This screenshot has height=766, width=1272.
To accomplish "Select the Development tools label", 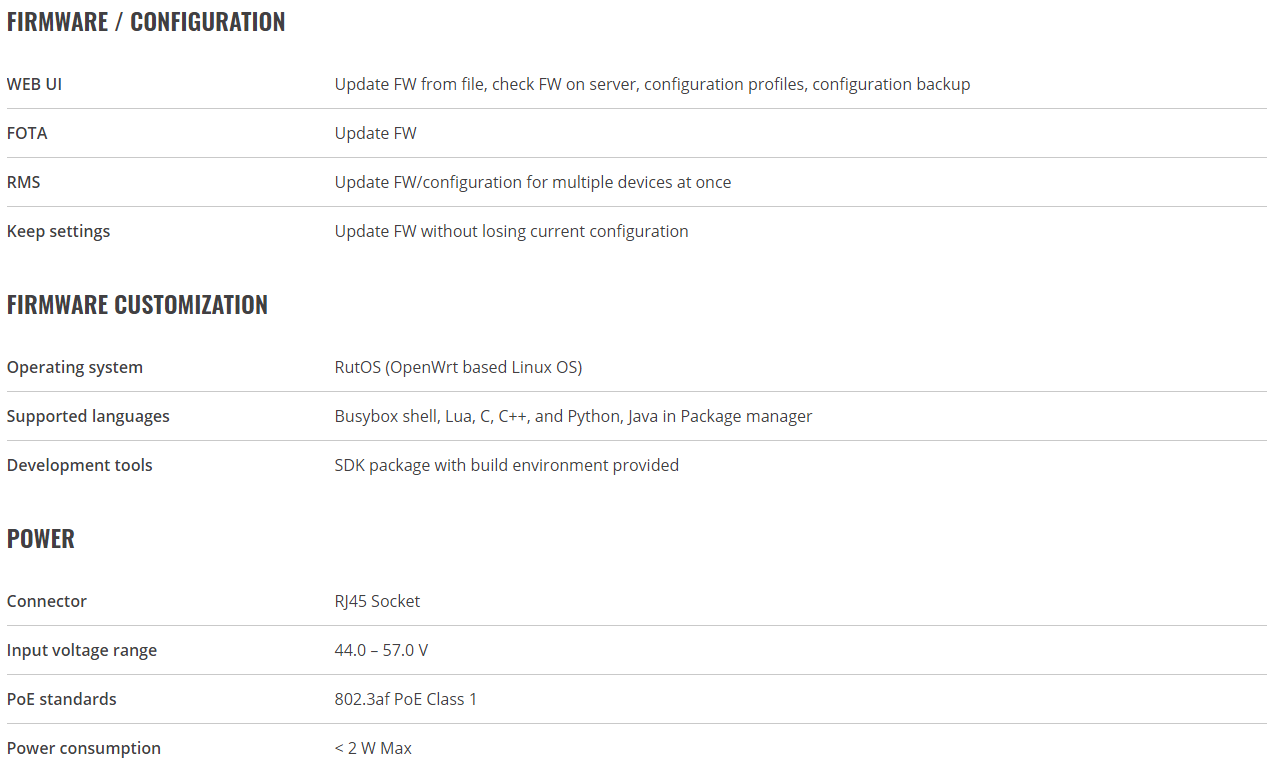I will [80, 466].
